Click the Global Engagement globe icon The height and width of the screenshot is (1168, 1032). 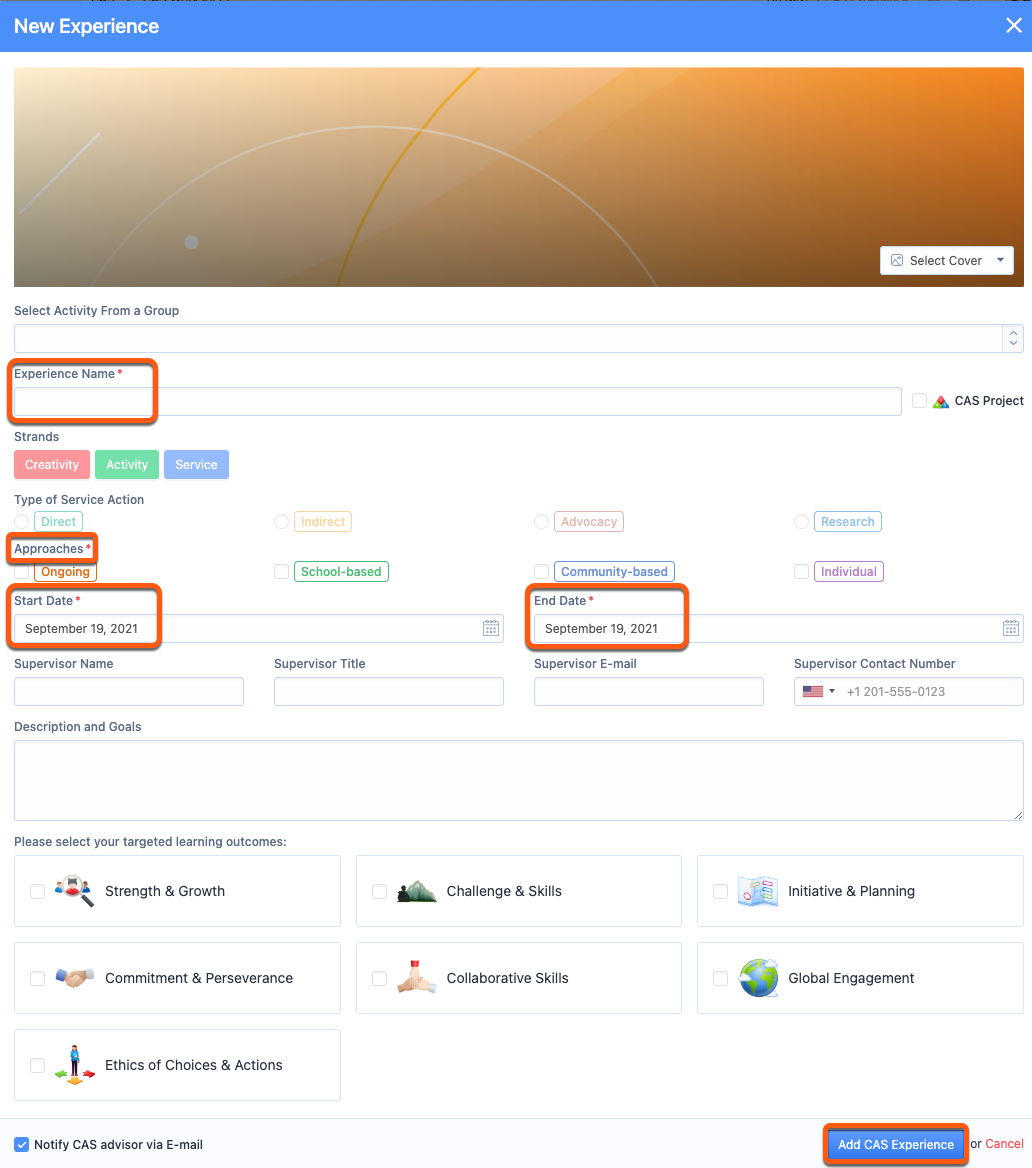tap(759, 978)
